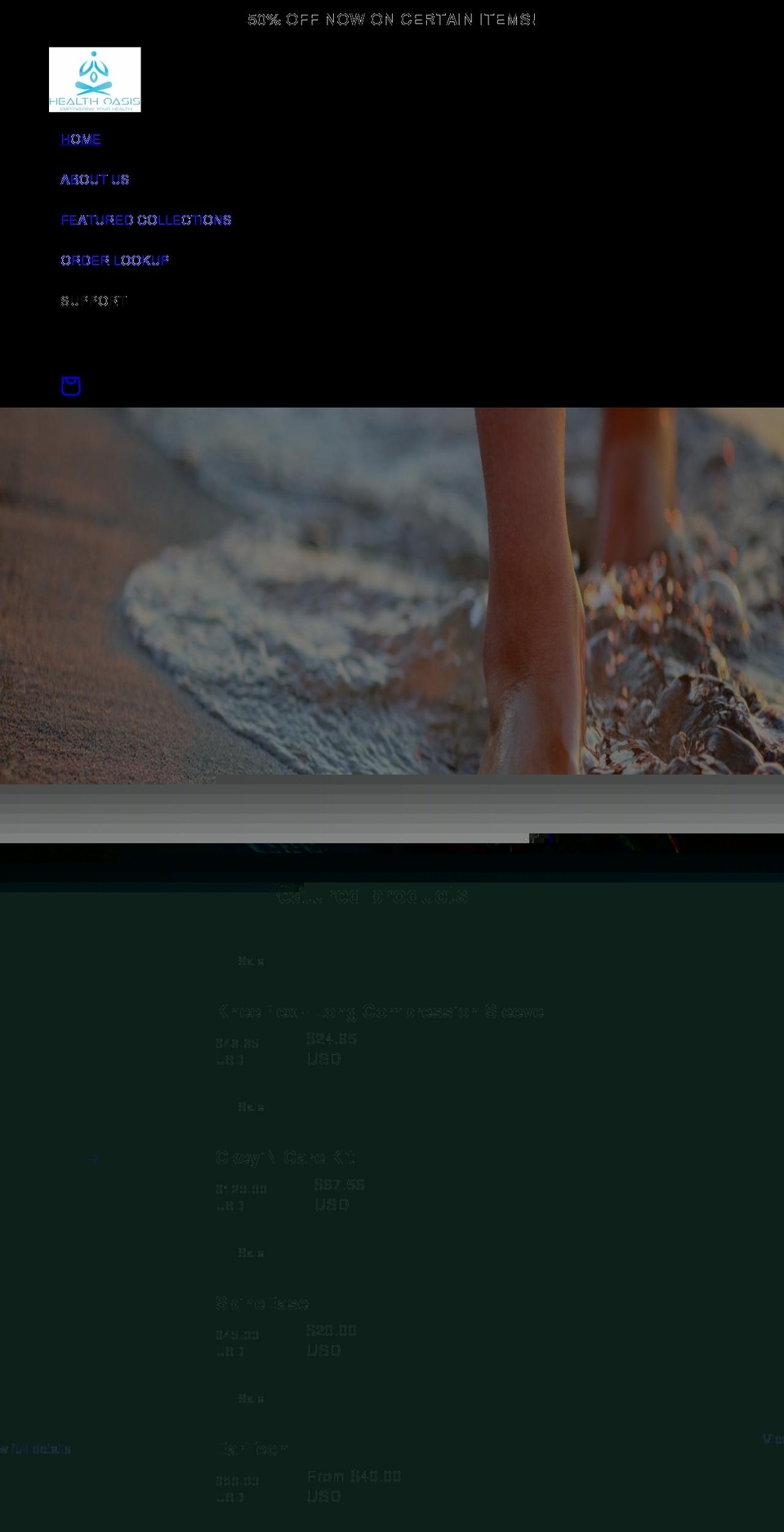This screenshot has height=1532, width=784.
Task: Click the 50% OFF announcement banner
Action: coord(392,20)
